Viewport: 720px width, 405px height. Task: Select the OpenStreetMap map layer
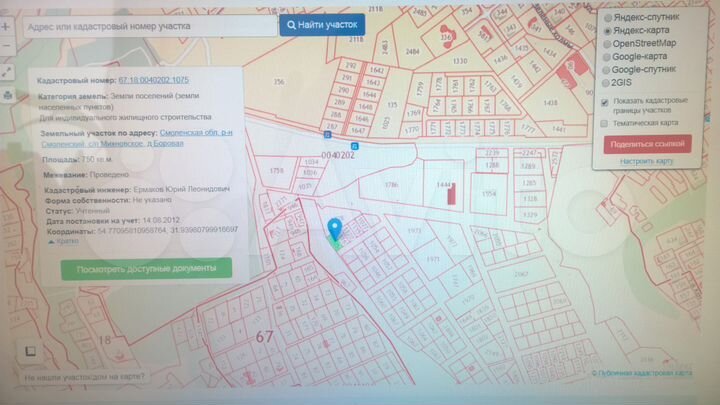click(x=607, y=44)
